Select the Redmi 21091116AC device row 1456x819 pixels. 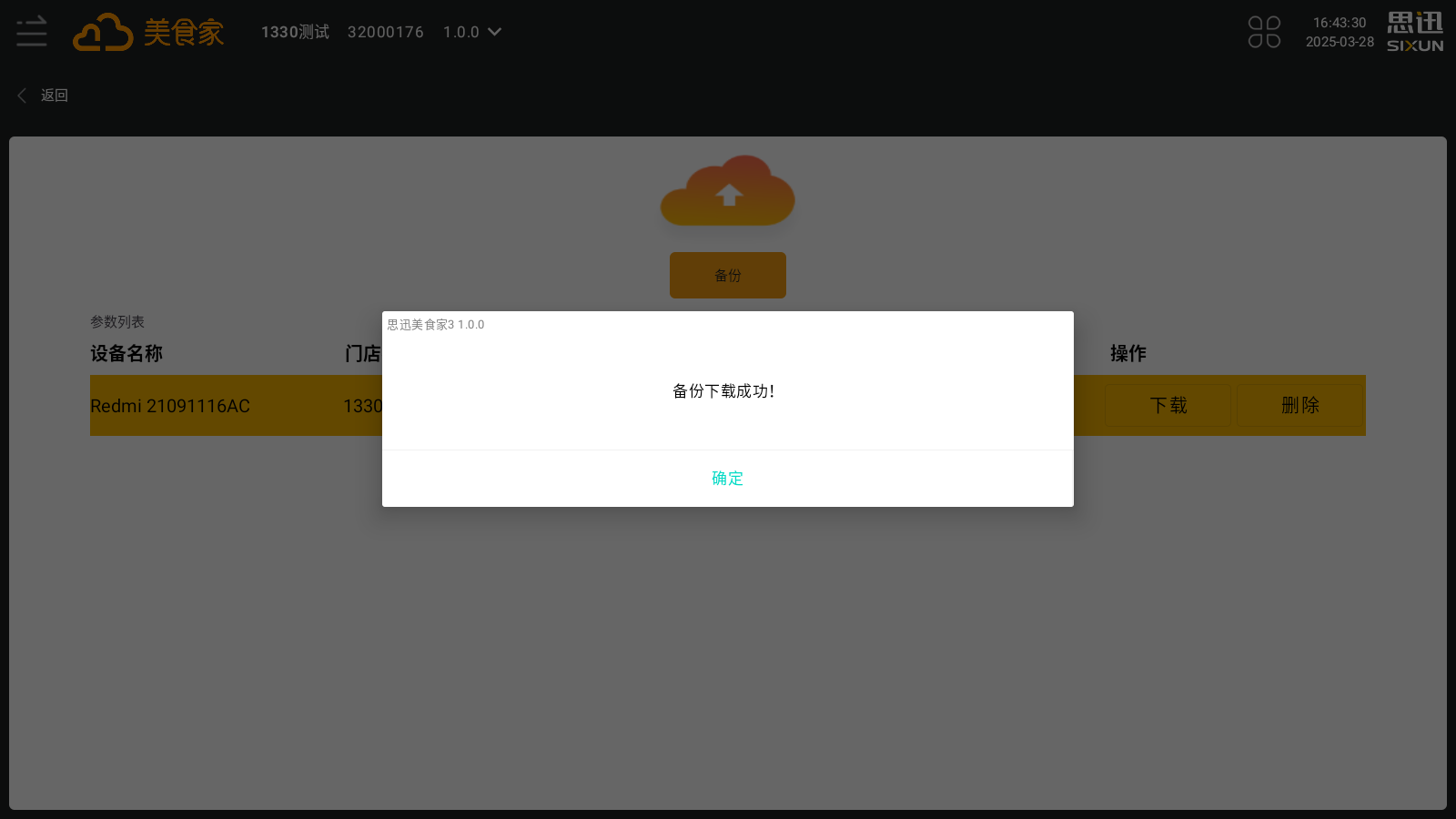point(728,405)
